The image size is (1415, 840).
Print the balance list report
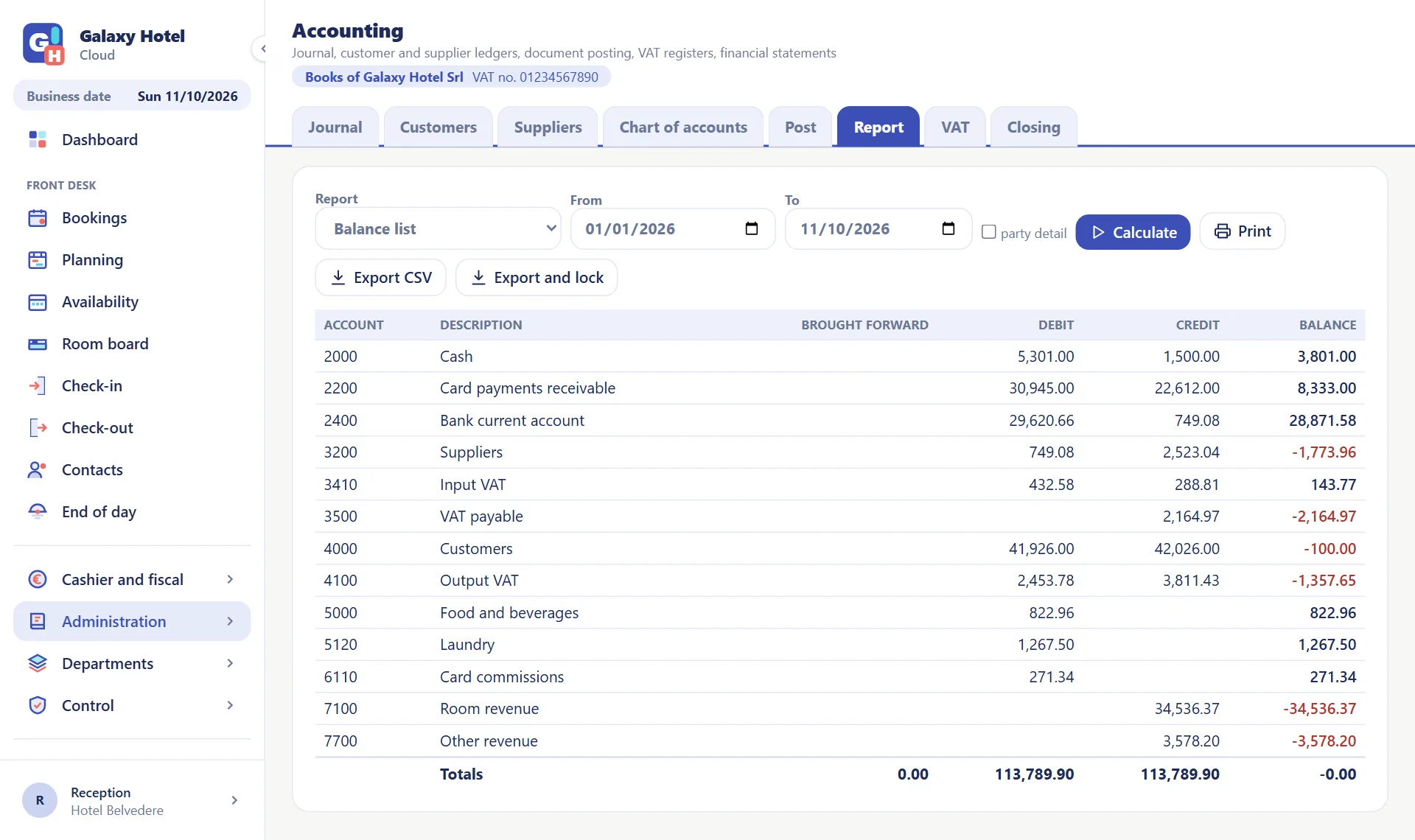pos(1243,231)
